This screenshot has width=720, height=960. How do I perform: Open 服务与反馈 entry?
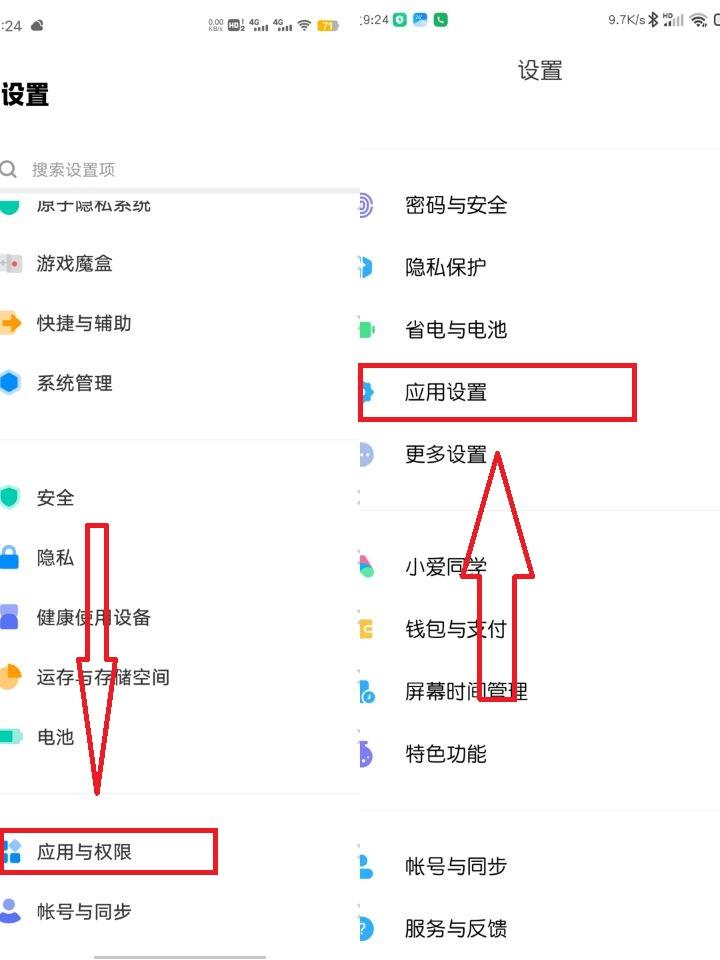coord(456,928)
